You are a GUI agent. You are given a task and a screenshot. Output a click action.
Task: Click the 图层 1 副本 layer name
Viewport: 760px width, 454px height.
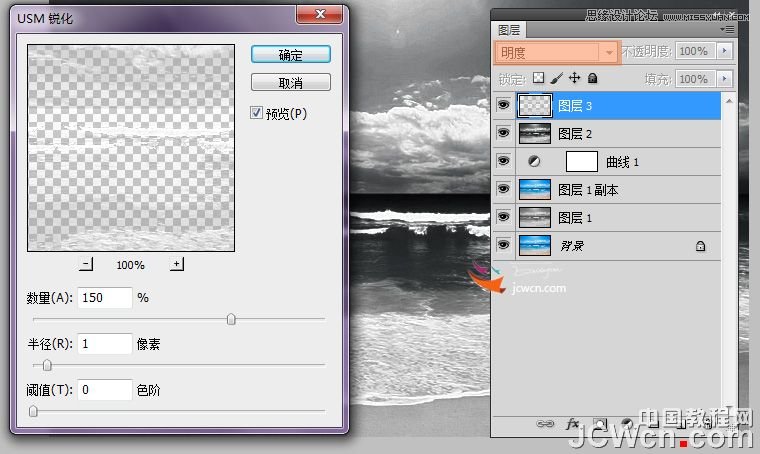click(588, 190)
